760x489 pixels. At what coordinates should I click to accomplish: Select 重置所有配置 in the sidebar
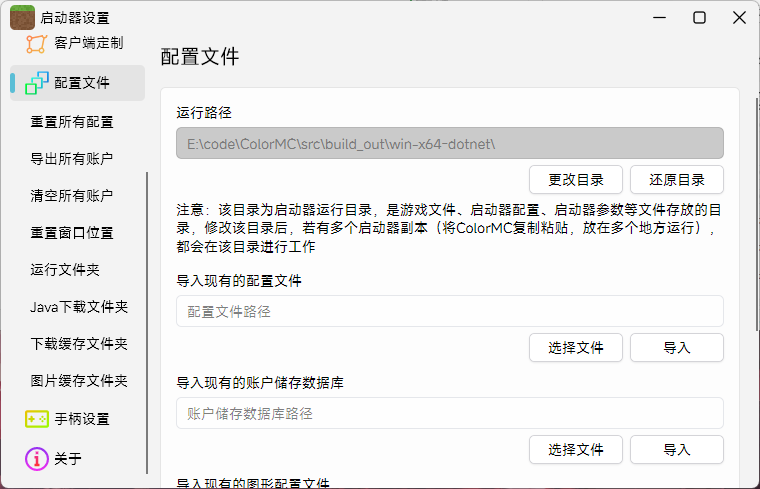(x=72, y=122)
